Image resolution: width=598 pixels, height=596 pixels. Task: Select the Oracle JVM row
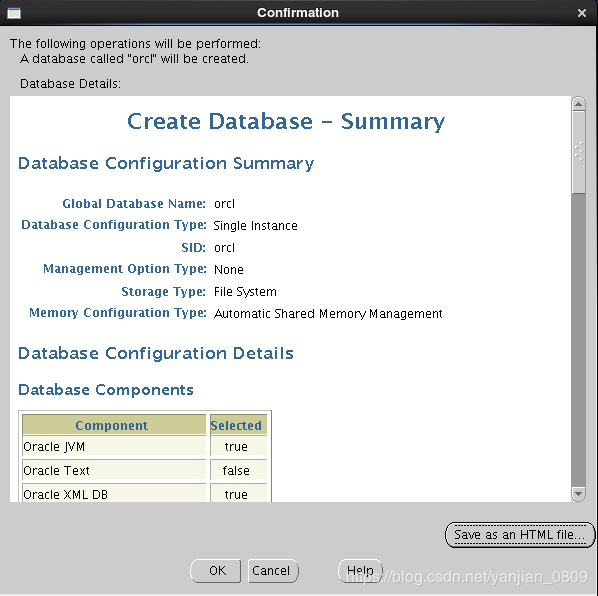pos(145,446)
